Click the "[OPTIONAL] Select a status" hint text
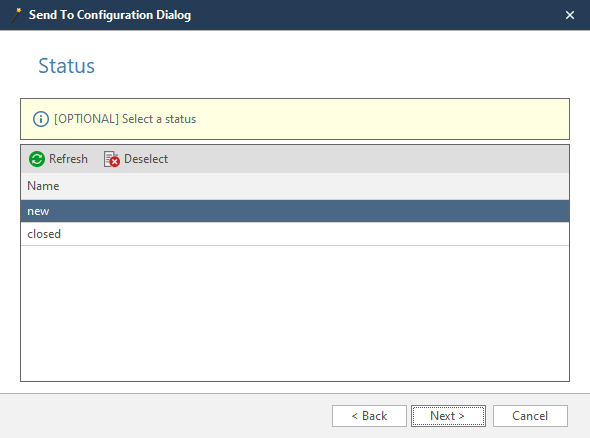Image resolution: width=590 pixels, height=438 pixels. [125, 119]
